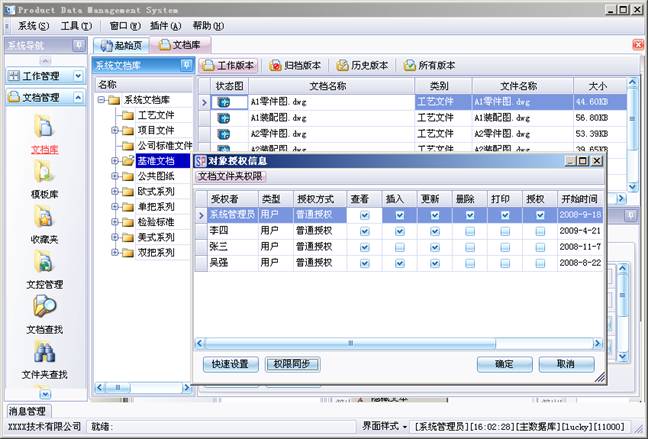Open the 文档查找 magnifier icon
Image resolution: width=648 pixels, height=439 pixels.
(x=44, y=306)
